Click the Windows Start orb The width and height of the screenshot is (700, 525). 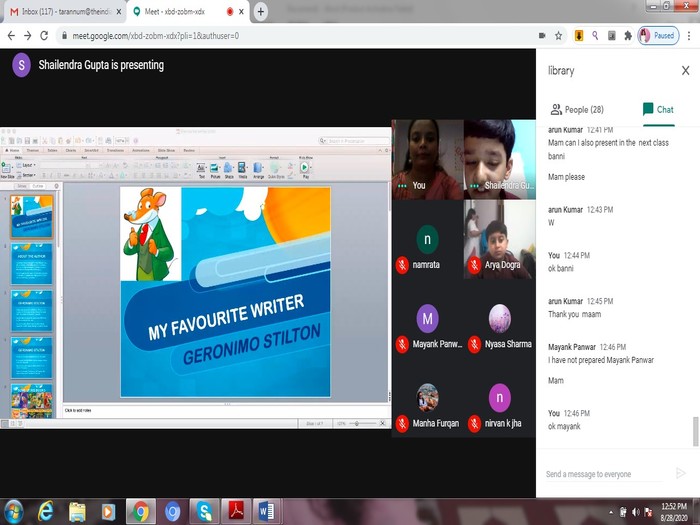tap(13, 512)
